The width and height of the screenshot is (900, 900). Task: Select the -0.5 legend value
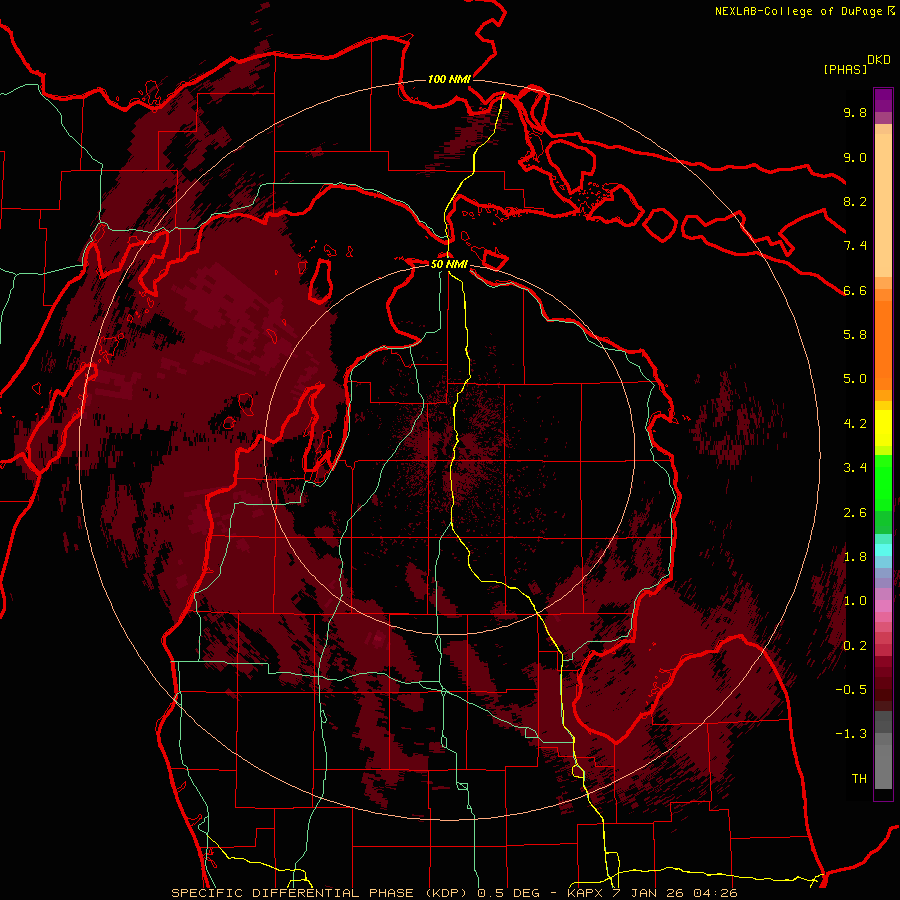point(851,690)
